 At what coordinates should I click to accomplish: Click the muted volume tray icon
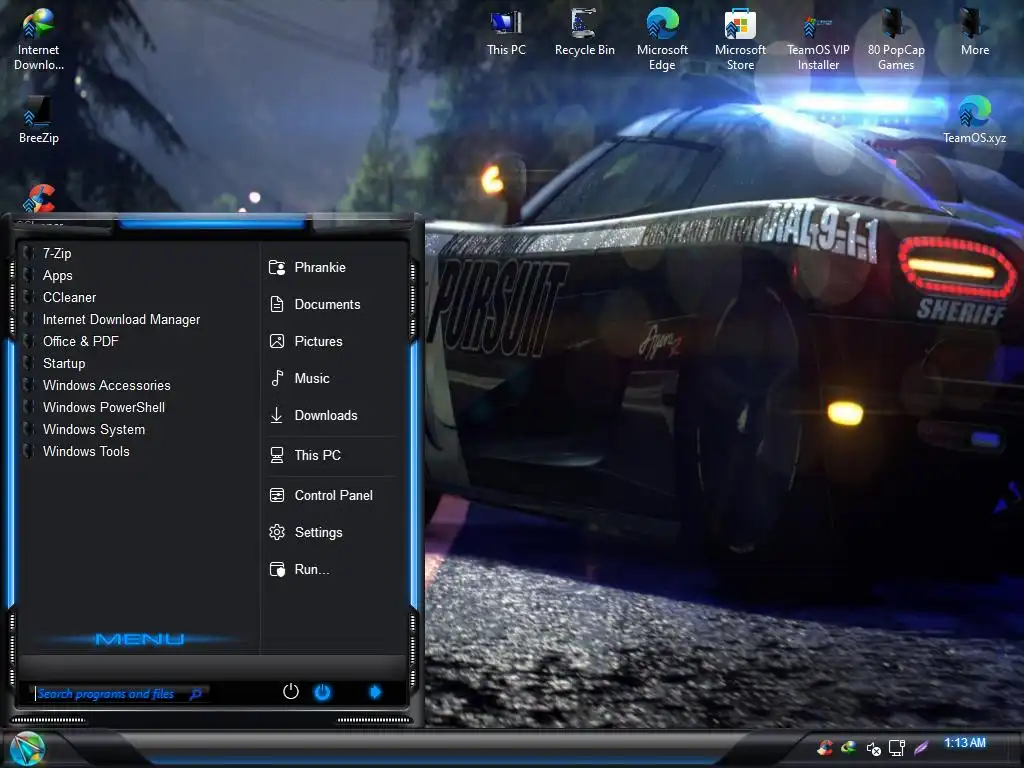coord(873,748)
